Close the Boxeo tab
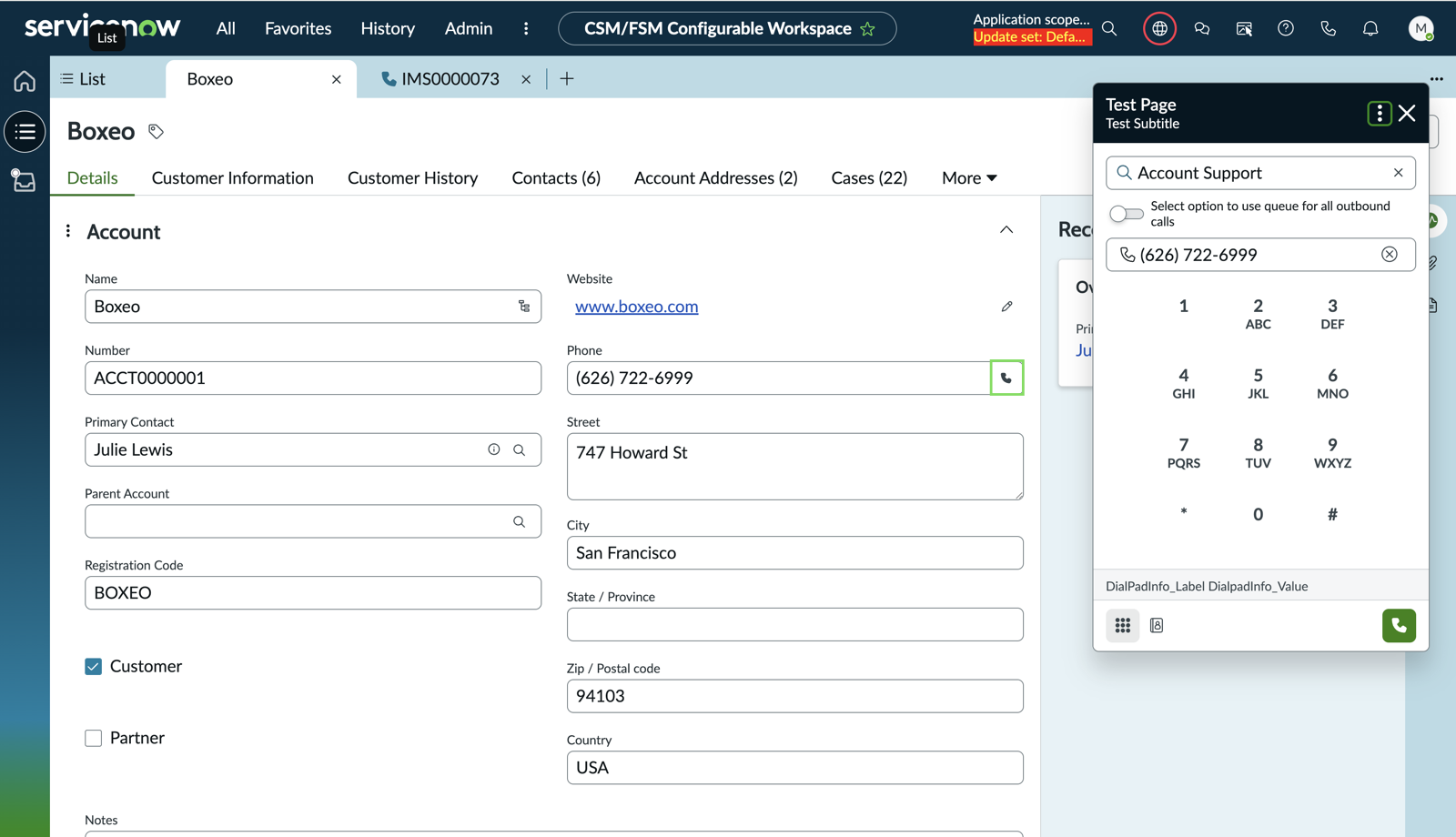The height and width of the screenshot is (837, 1456). click(337, 80)
